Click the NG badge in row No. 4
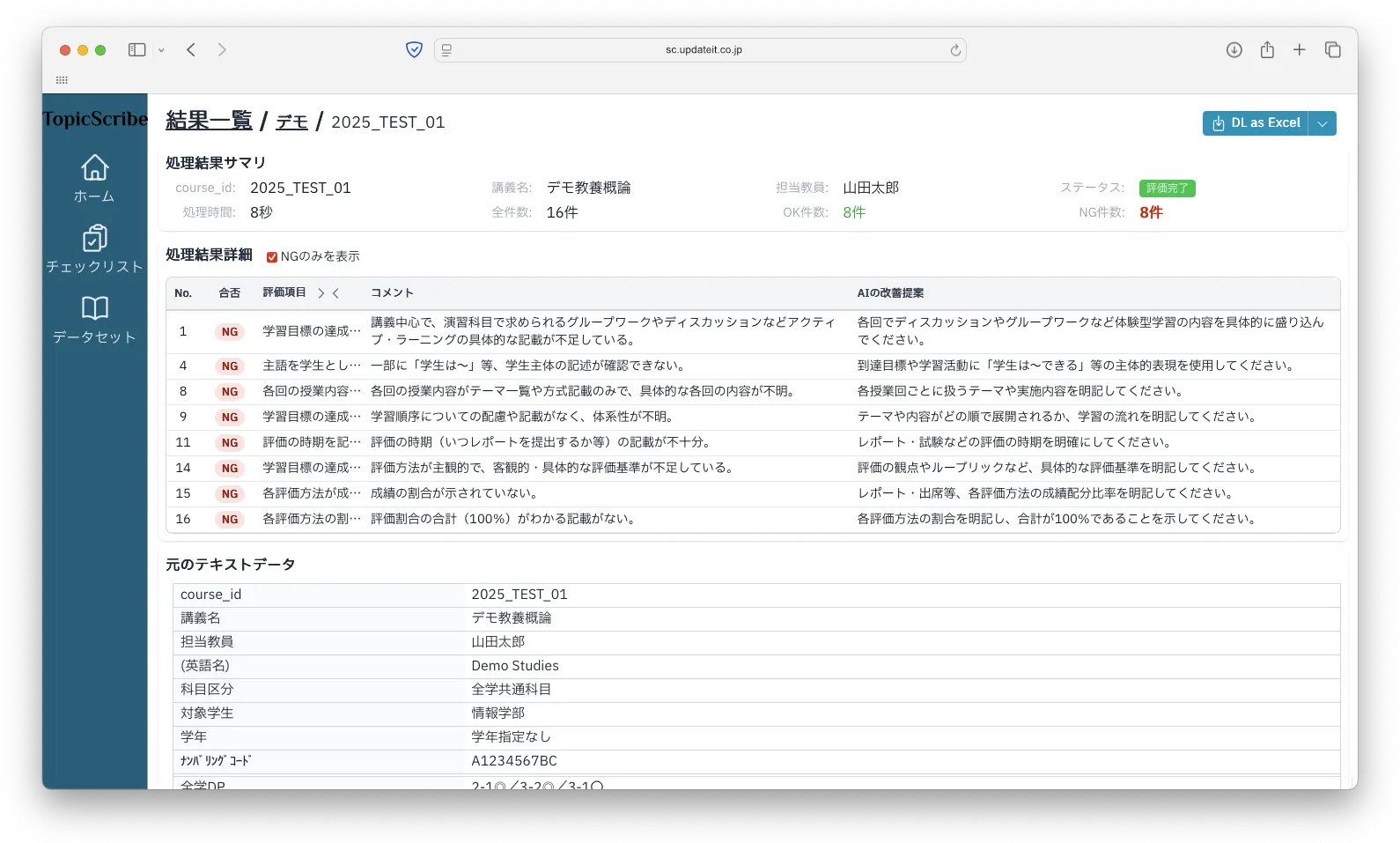This screenshot has width=1400, height=843. [230, 366]
